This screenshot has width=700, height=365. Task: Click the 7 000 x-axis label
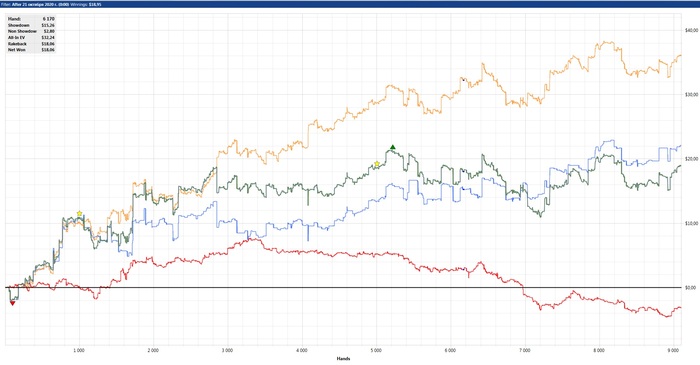click(x=525, y=351)
